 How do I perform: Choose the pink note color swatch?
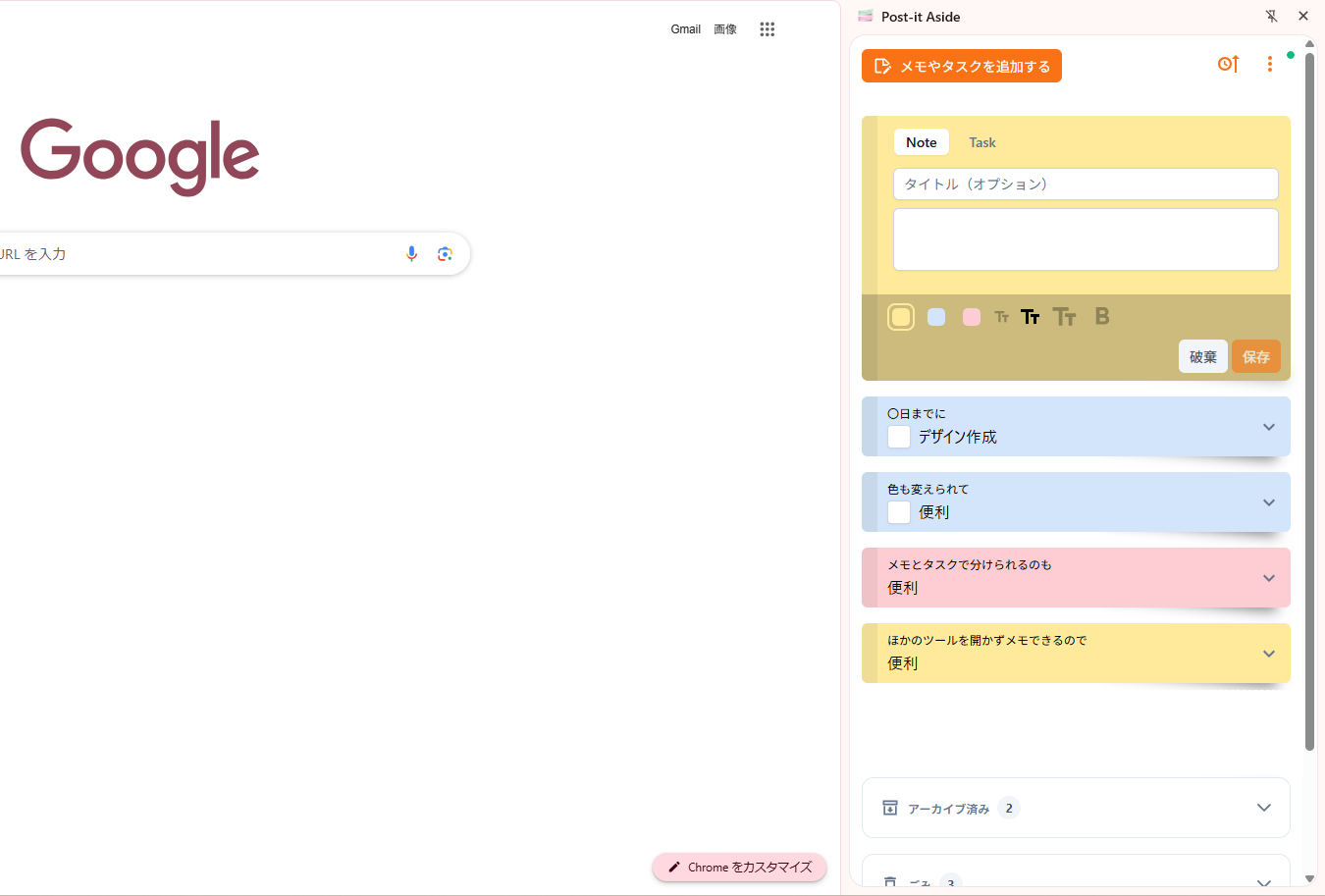click(x=971, y=317)
